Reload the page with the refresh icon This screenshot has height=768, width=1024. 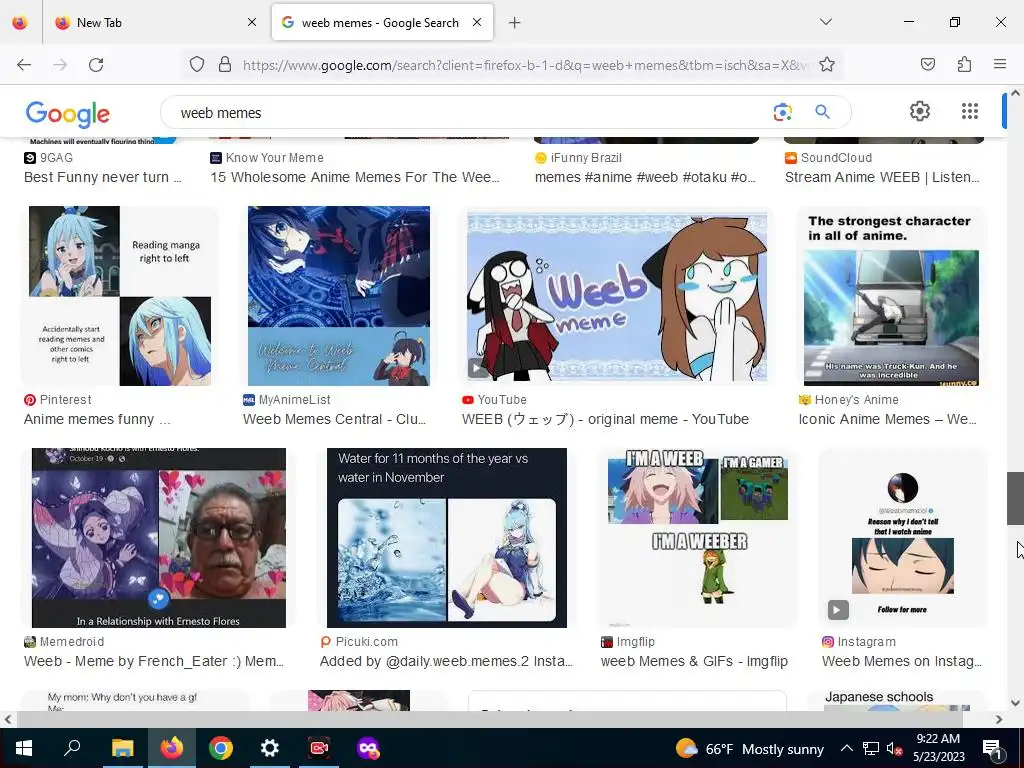click(x=96, y=64)
